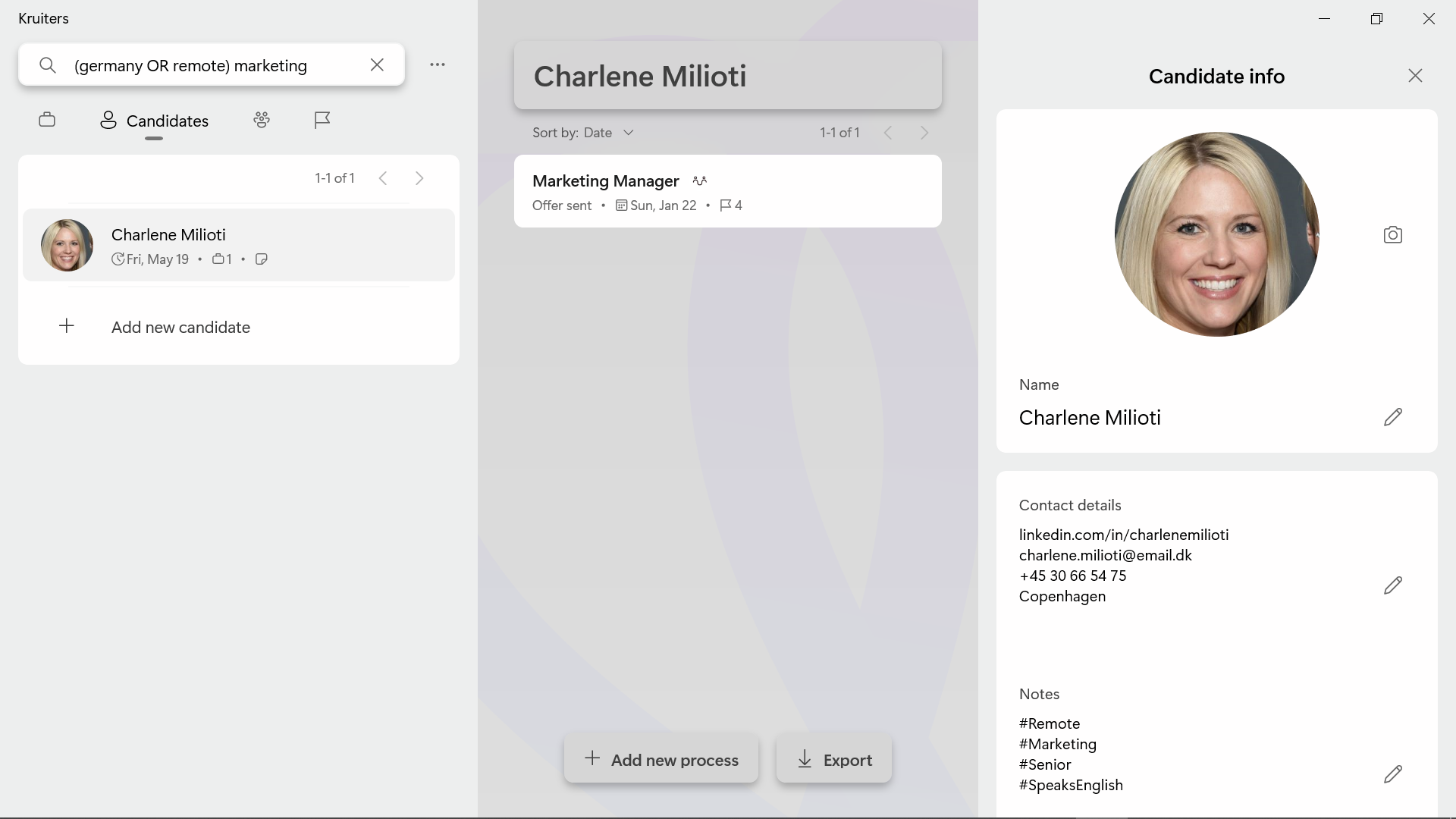
Task: Click the plus icon beside Add new candidate
Action: coord(67,326)
